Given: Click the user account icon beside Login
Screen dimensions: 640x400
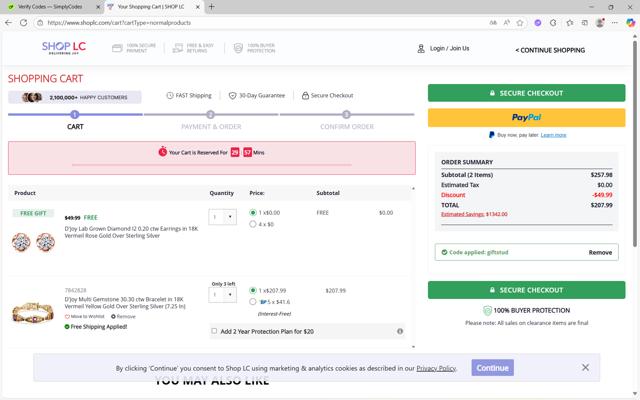Looking at the screenshot, I should coord(421,49).
